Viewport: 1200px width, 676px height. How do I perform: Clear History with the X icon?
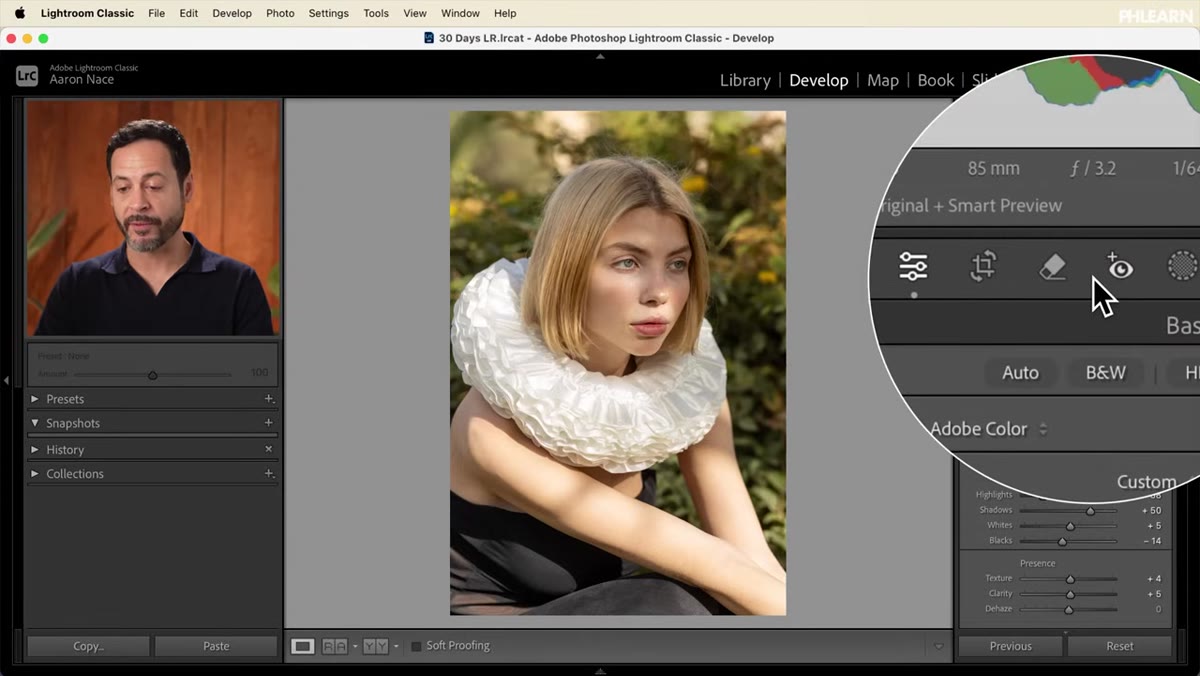269,450
